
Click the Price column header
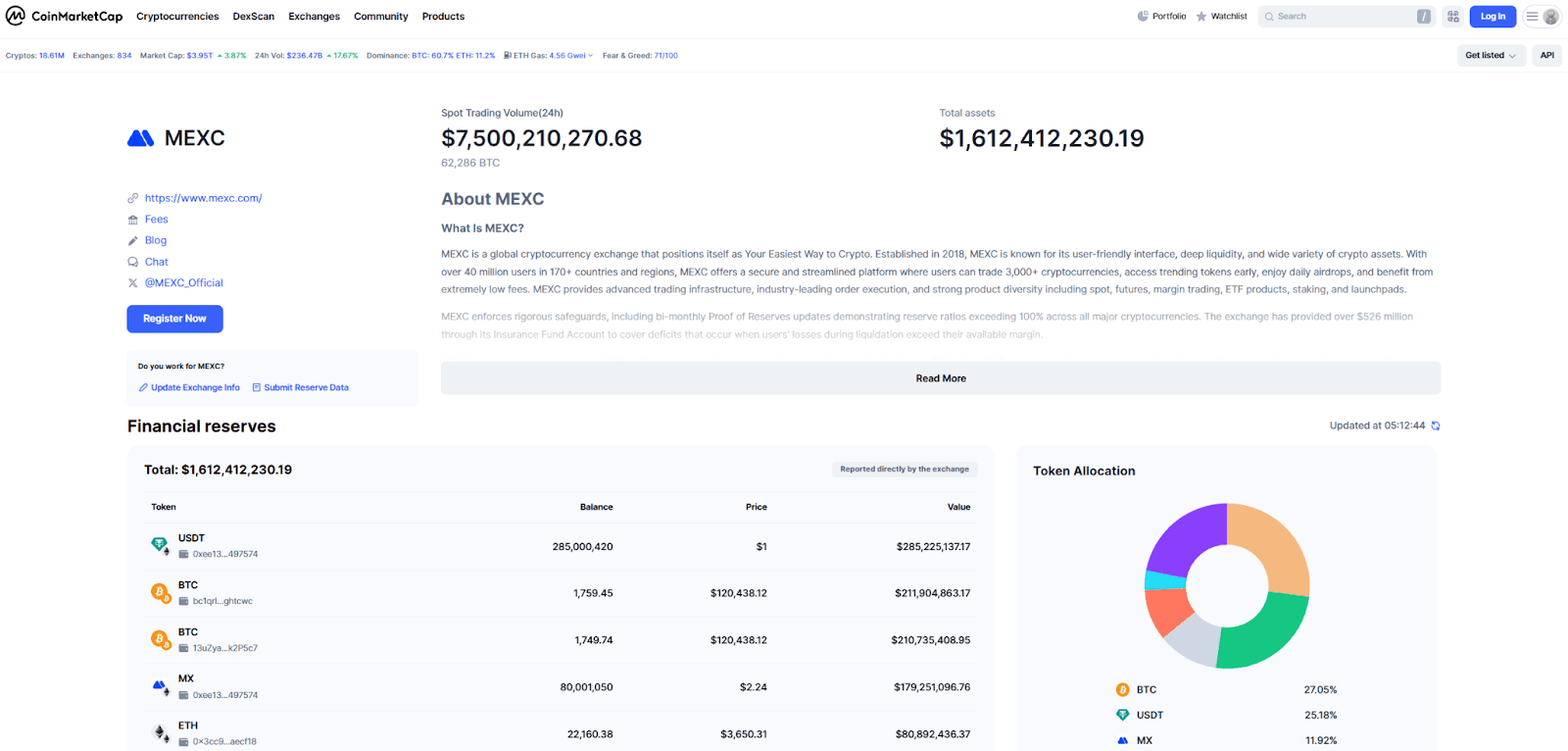[x=757, y=507]
